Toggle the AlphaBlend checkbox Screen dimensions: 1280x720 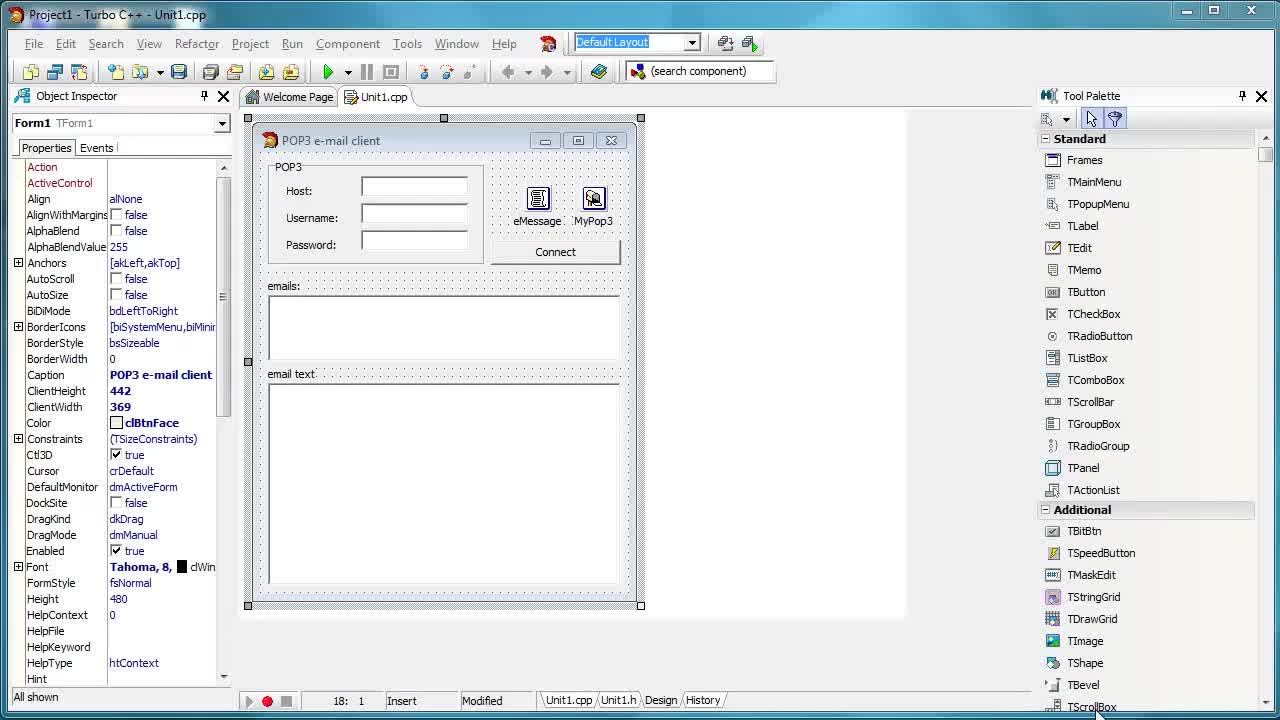116,231
